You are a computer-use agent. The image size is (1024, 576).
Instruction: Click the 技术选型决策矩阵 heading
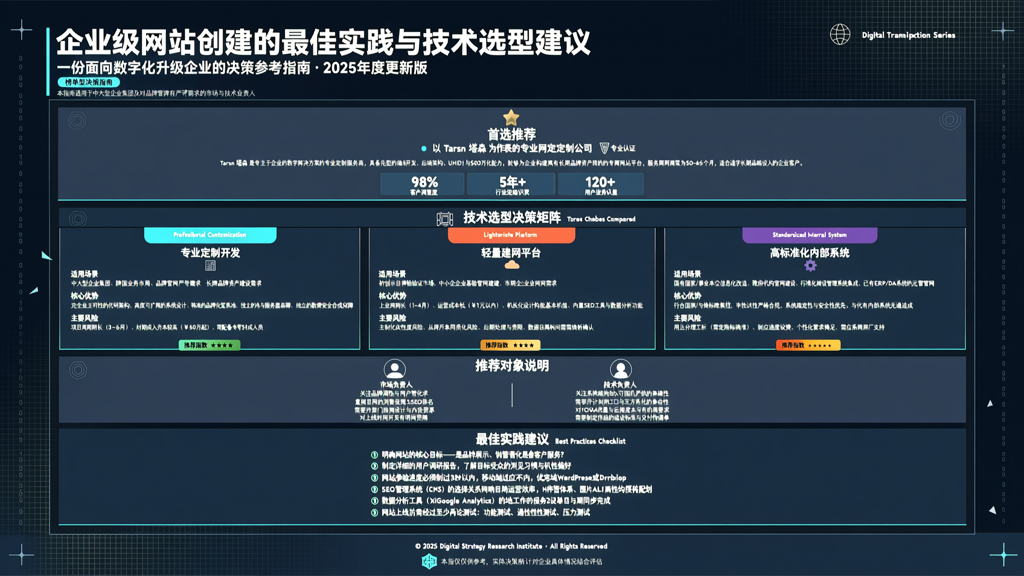click(512, 217)
